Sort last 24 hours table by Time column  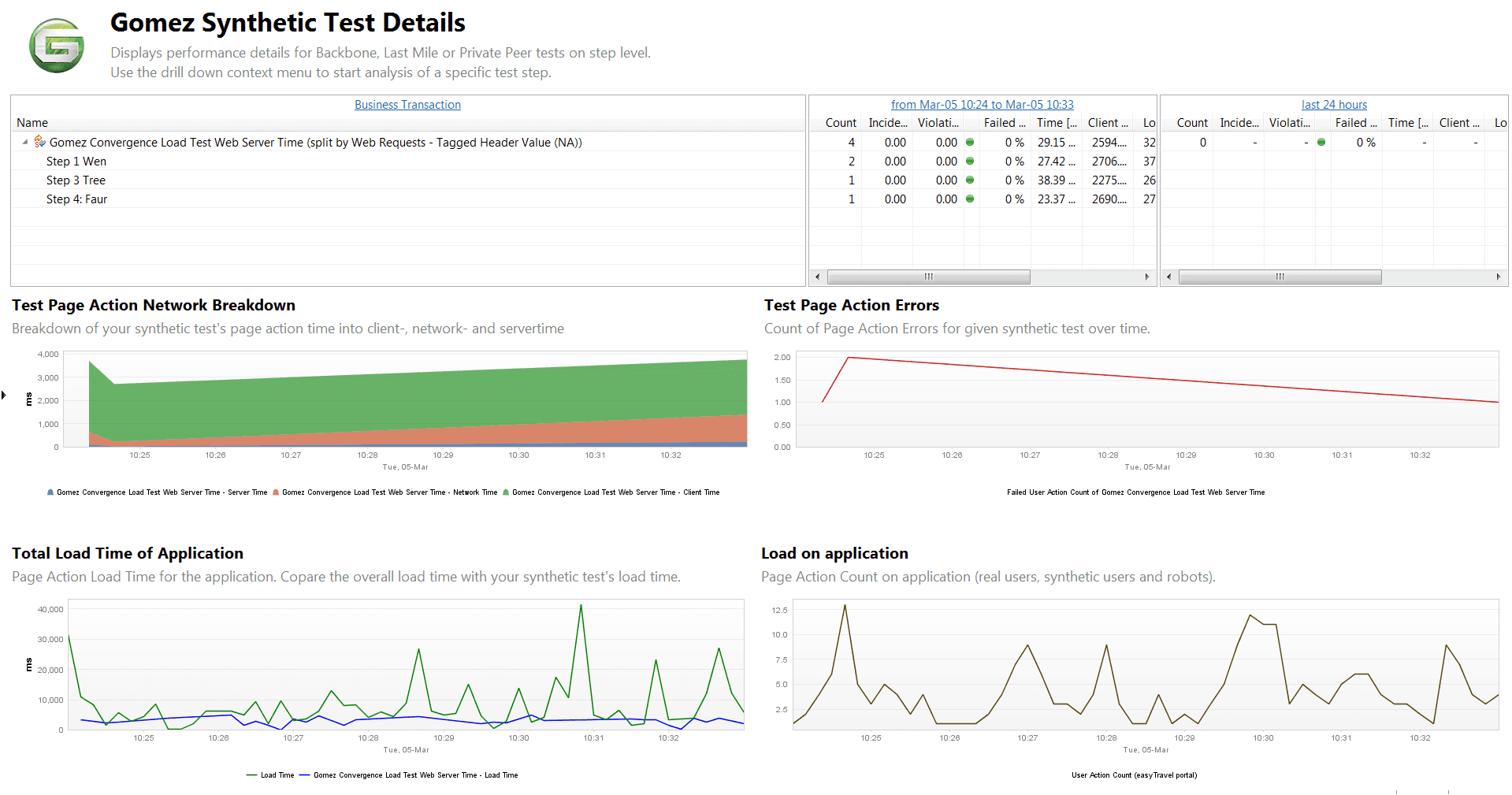[x=1408, y=123]
